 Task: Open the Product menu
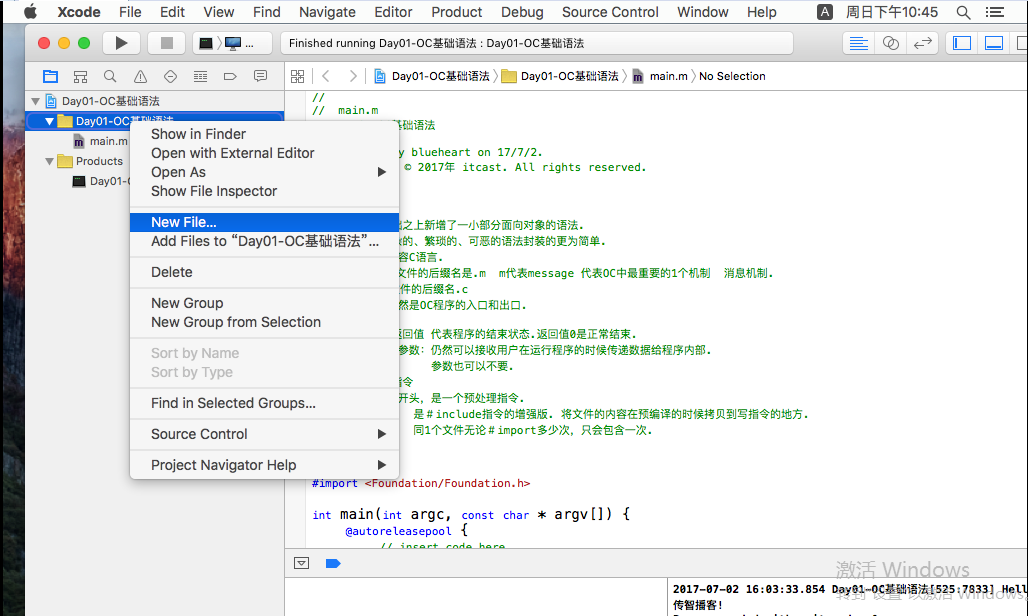click(x=456, y=12)
